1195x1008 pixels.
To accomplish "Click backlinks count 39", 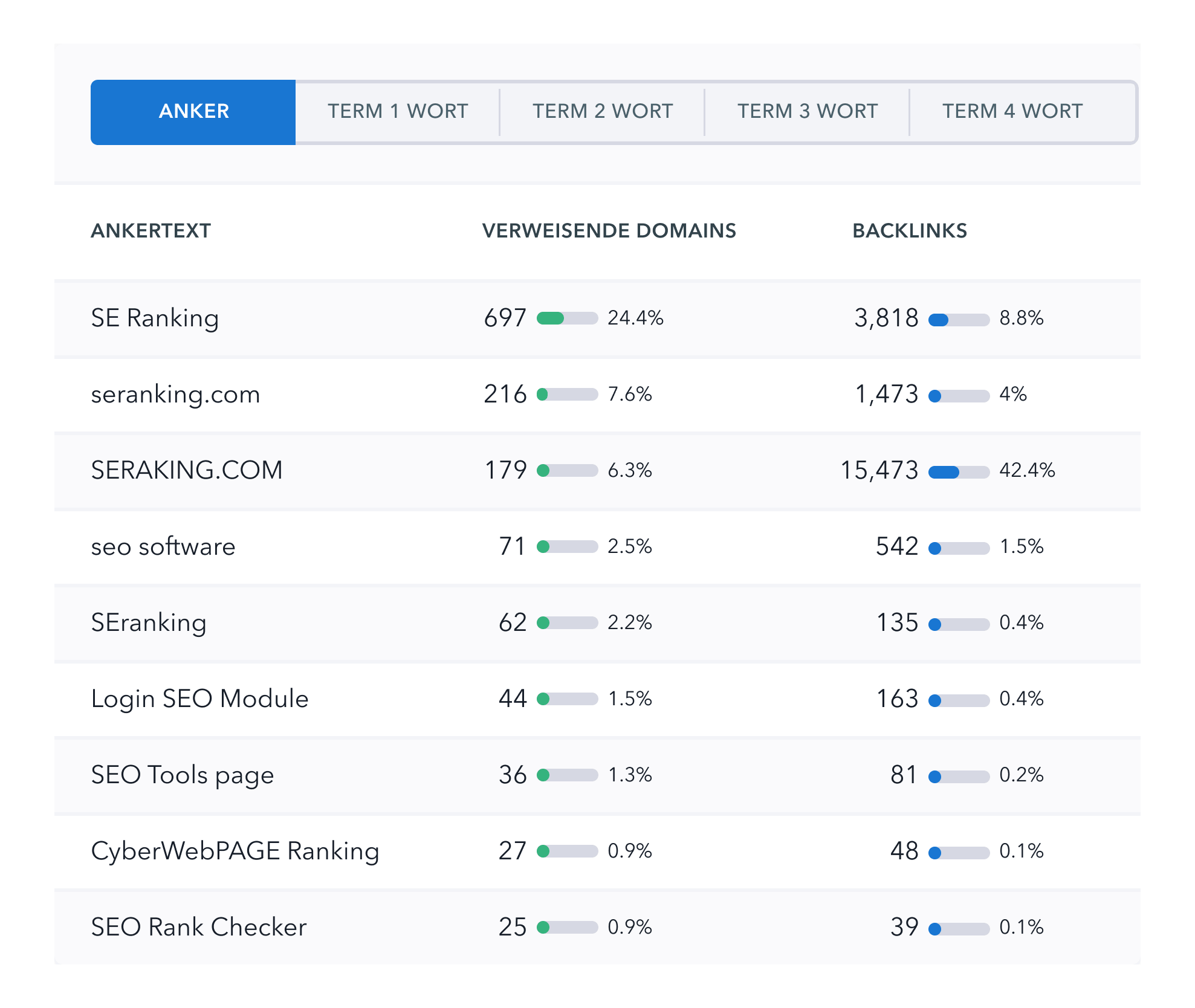I will (x=904, y=927).
